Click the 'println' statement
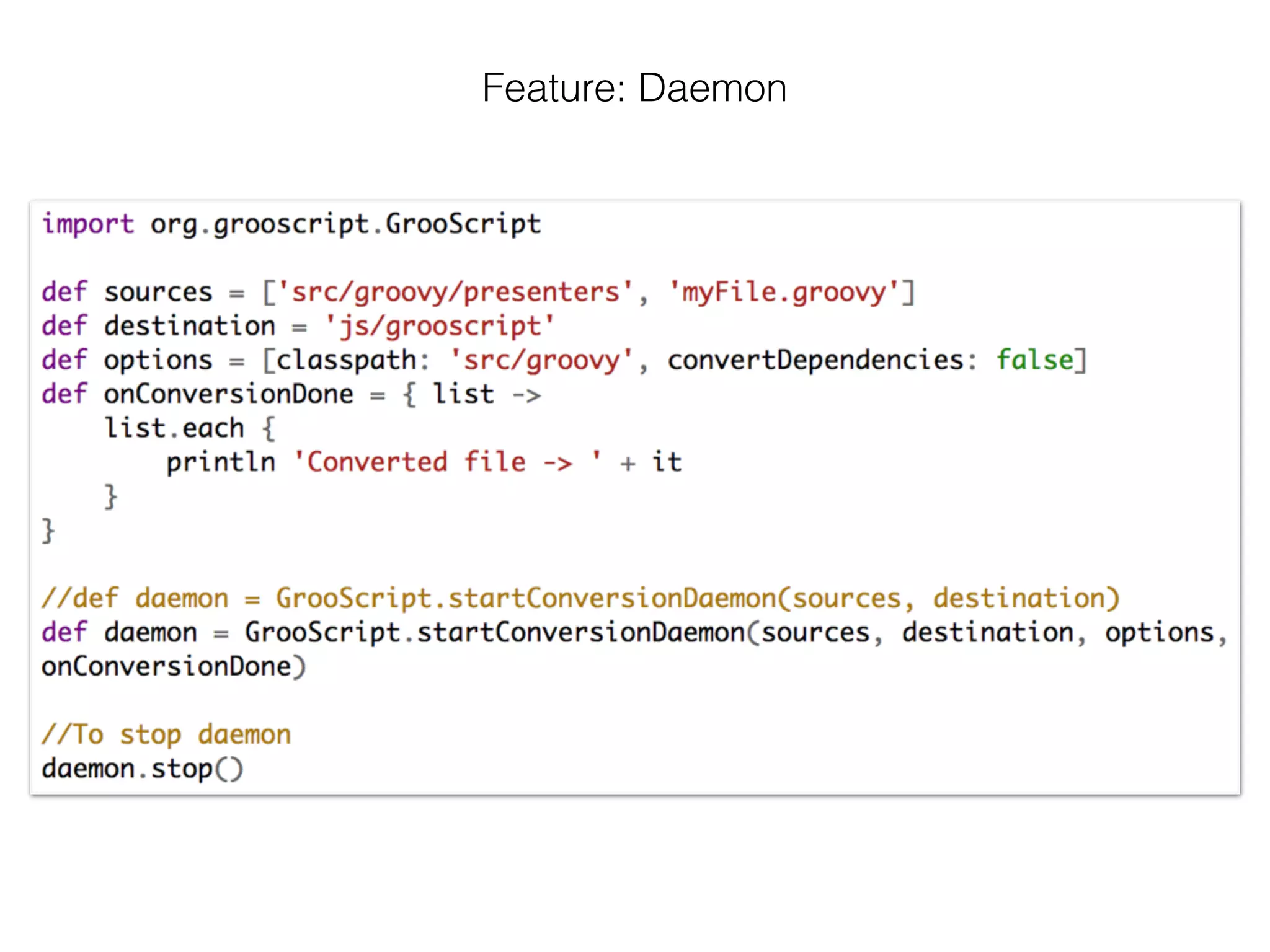The width and height of the screenshot is (1270, 952). pyautogui.click(x=424, y=463)
